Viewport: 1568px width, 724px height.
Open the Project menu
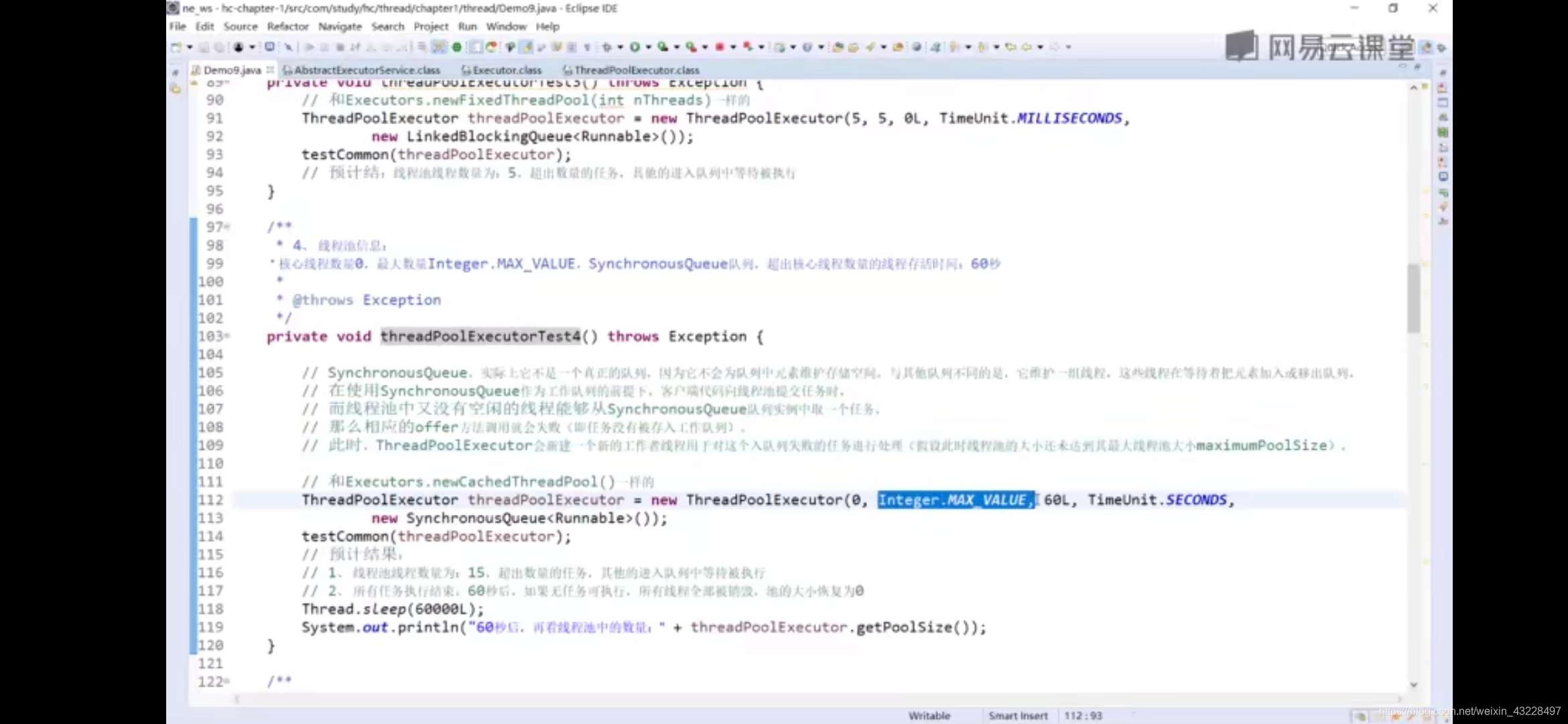(x=431, y=26)
